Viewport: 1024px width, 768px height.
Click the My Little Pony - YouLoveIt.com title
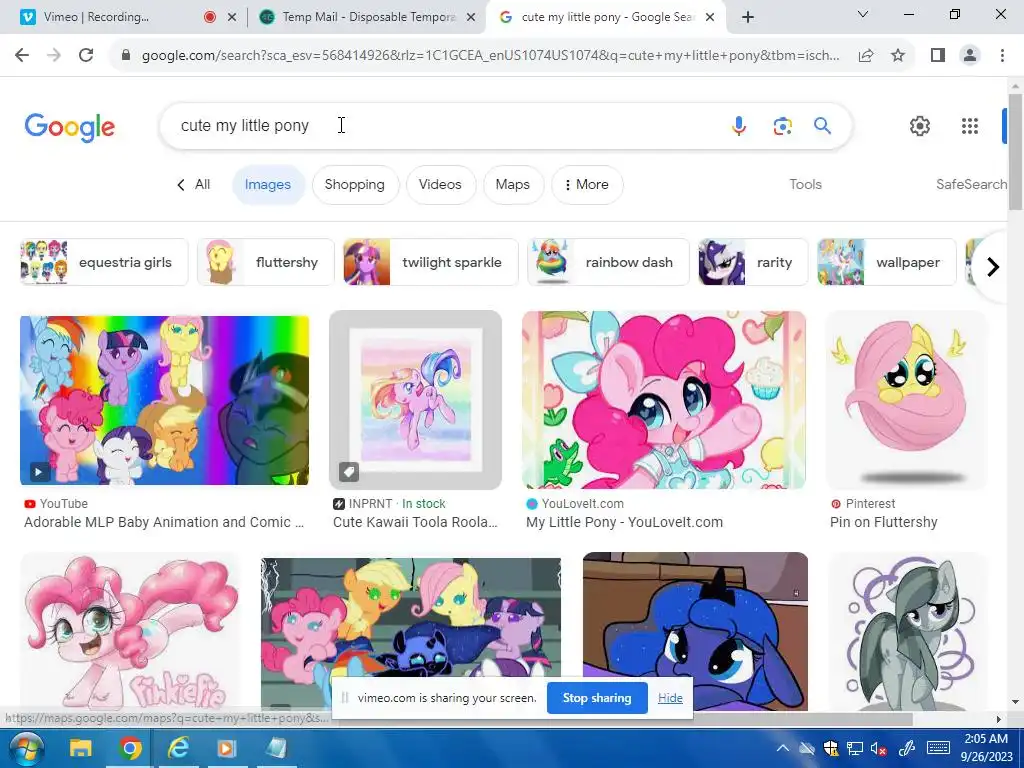[x=624, y=522]
